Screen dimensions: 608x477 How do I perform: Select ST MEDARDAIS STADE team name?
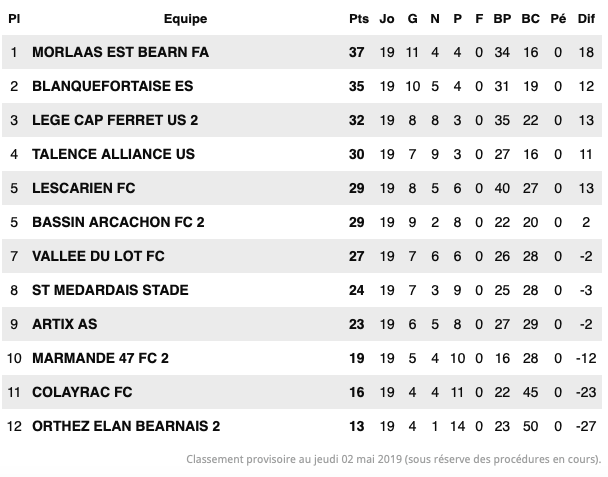click(x=110, y=290)
